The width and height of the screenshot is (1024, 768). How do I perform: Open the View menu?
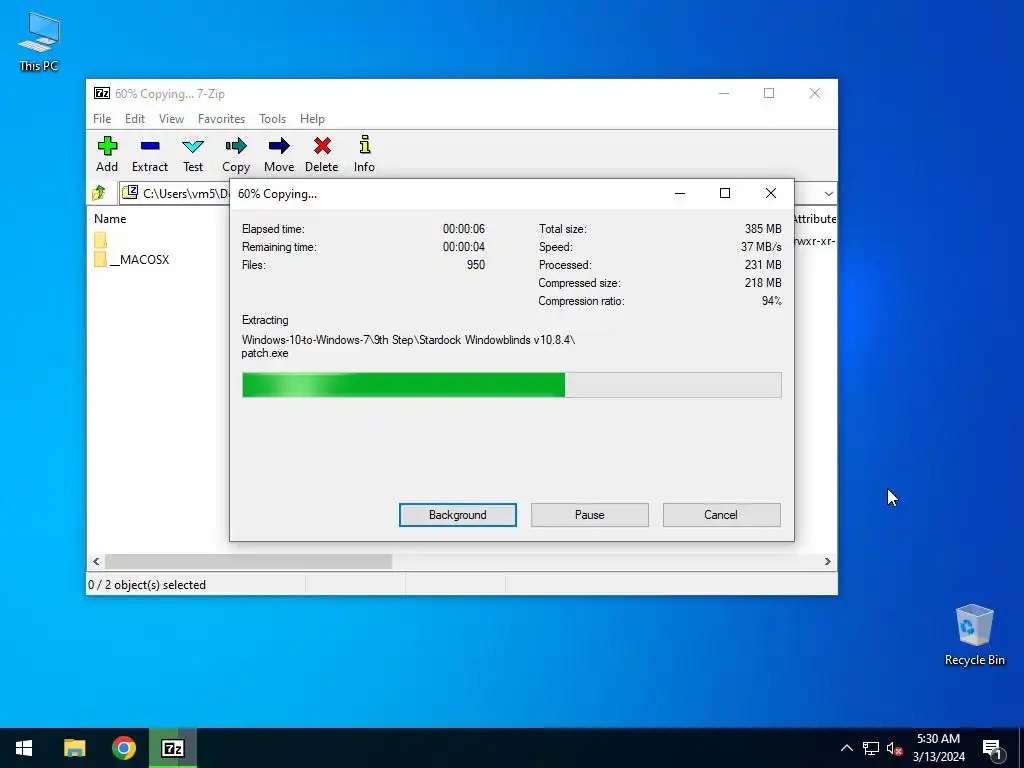171,119
